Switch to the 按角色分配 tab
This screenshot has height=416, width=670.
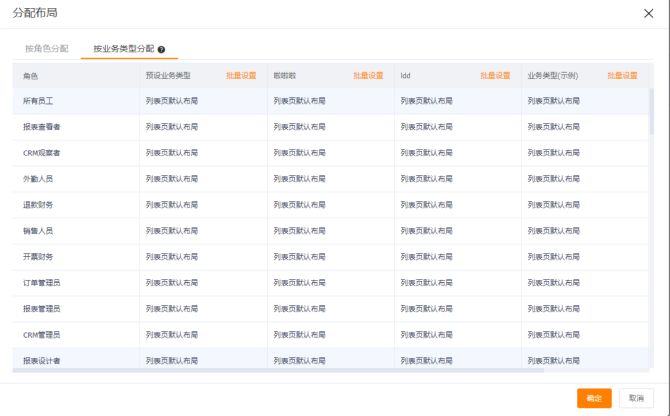click(46, 48)
